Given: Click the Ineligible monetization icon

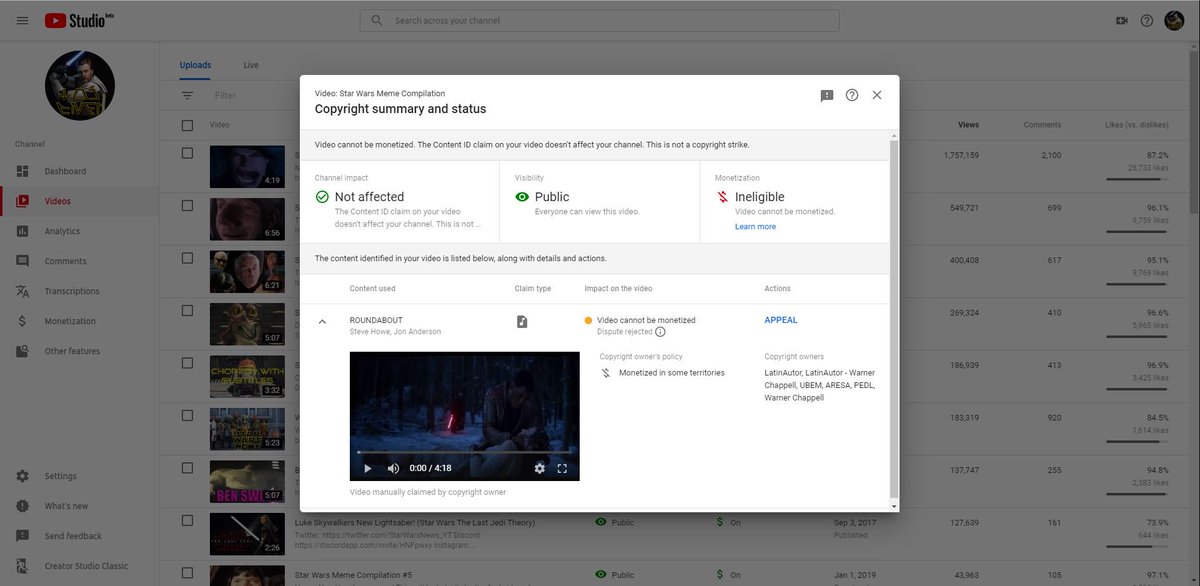Looking at the screenshot, I should pos(722,197).
